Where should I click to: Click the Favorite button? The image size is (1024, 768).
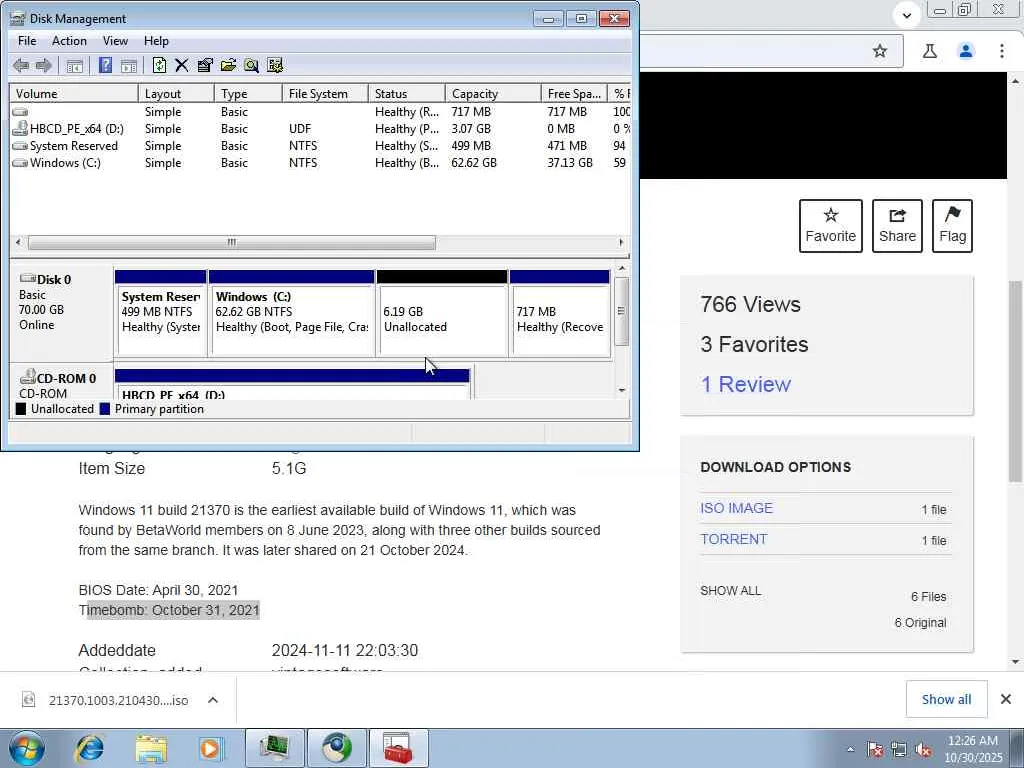[831, 226]
